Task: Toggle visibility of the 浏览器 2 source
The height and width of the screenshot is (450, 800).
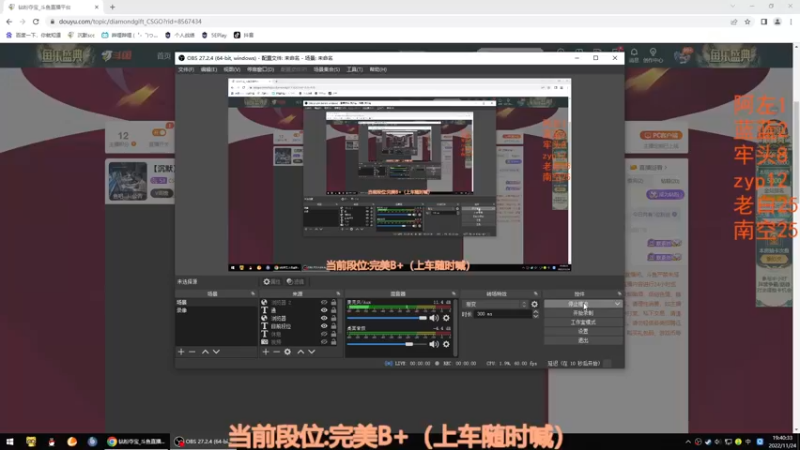Action: click(x=324, y=303)
